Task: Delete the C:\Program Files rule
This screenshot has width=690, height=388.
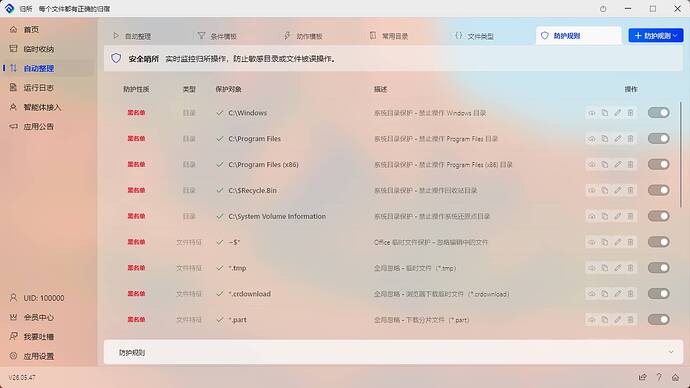Action: [631, 139]
